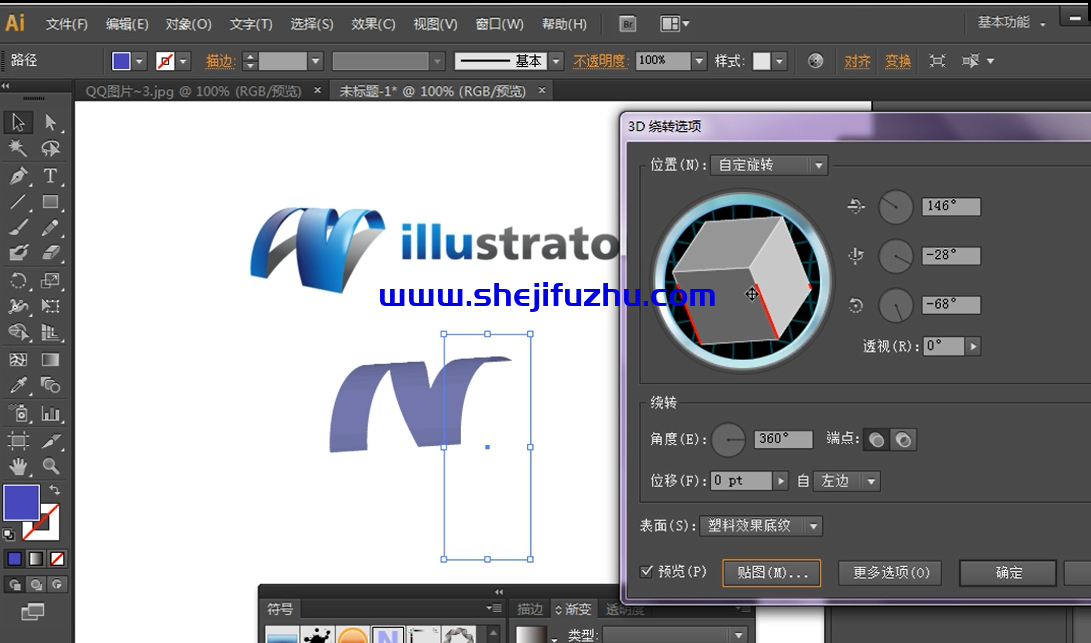
Task: Select the Hand tool
Action: (x=18, y=466)
